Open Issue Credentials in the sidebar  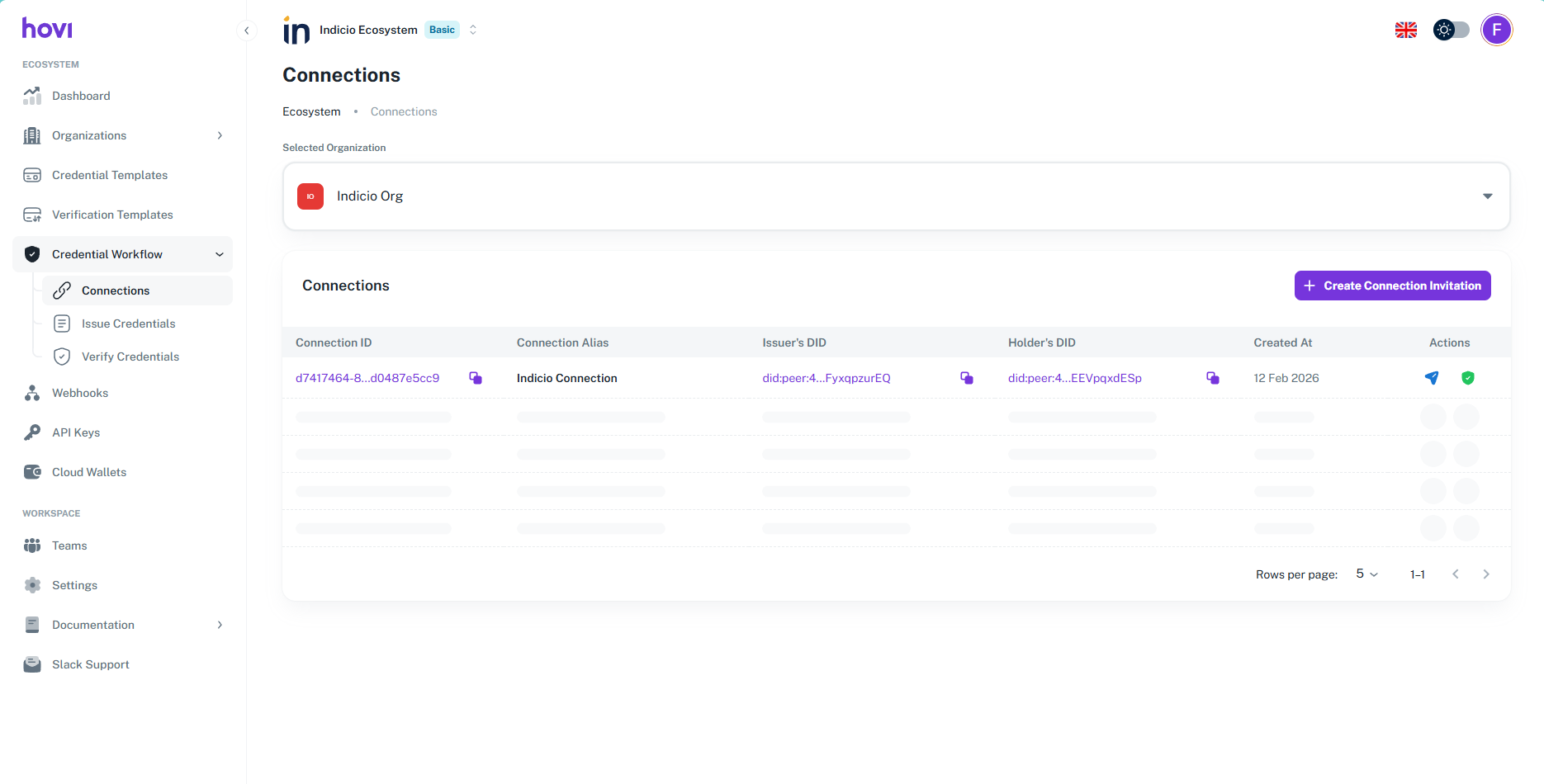(x=128, y=324)
